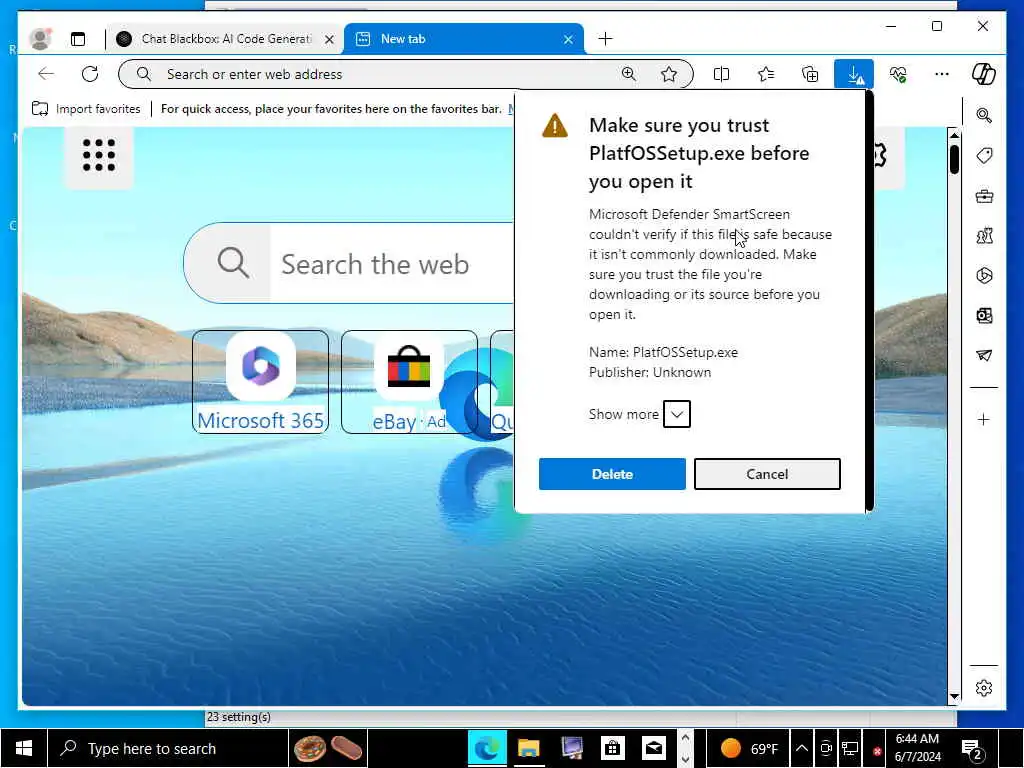Open sidebar Drop paper-plane icon
Screen dimensions: 1024x768
(984, 355)
